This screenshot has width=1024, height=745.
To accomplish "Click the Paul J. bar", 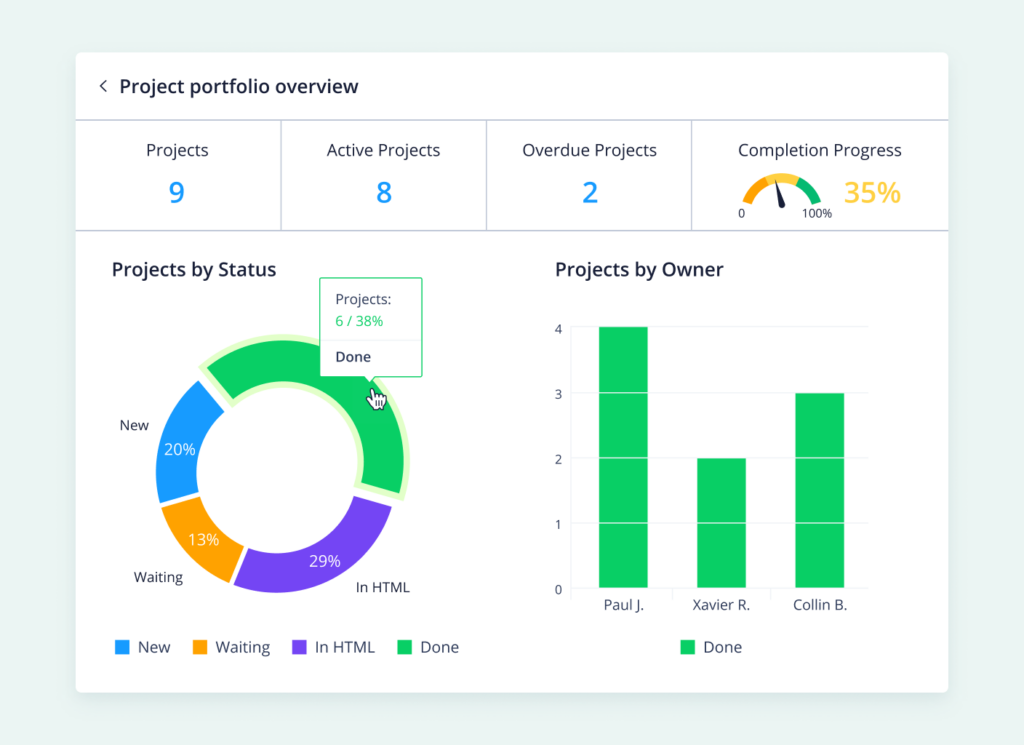I will point(623,457).
